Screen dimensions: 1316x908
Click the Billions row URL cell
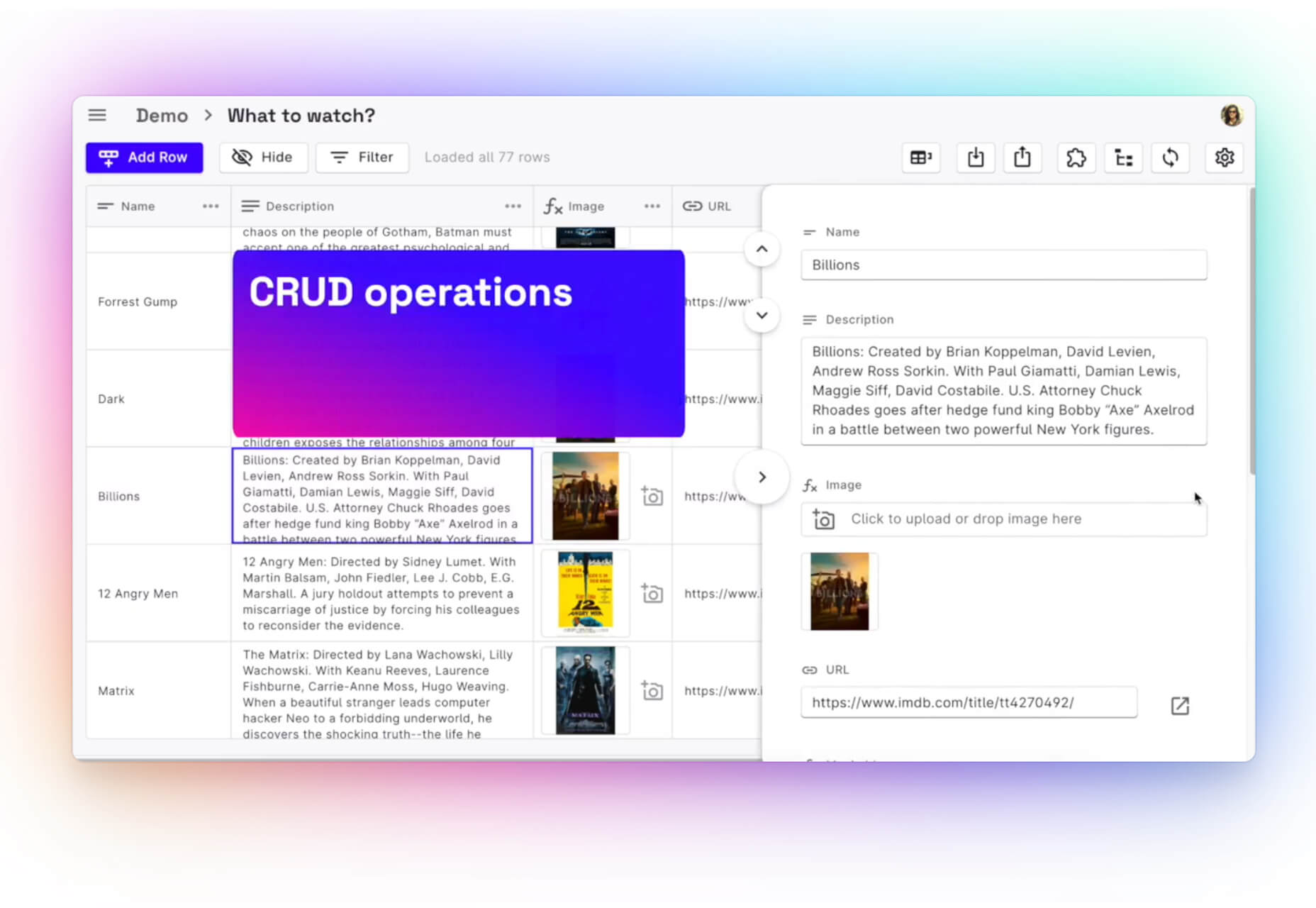coord(717,496)
